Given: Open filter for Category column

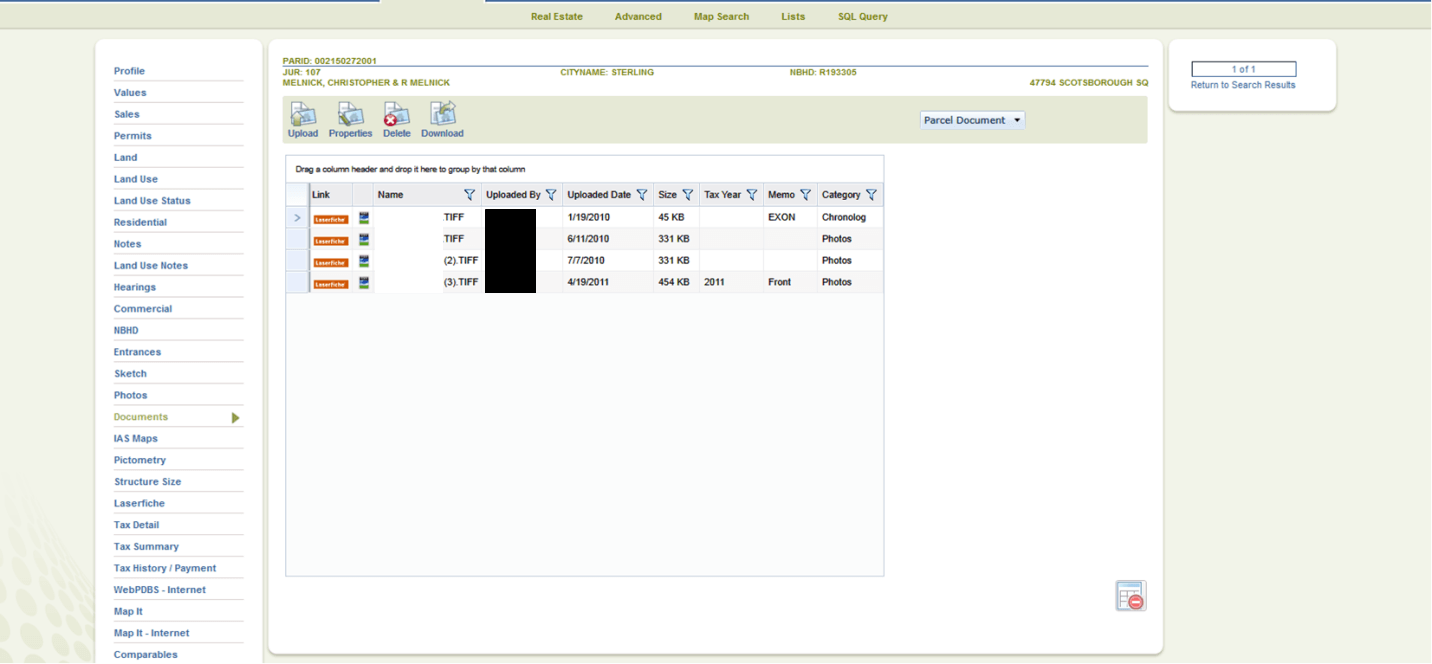Looking at the screenshot, I should (x=871, y=195).
